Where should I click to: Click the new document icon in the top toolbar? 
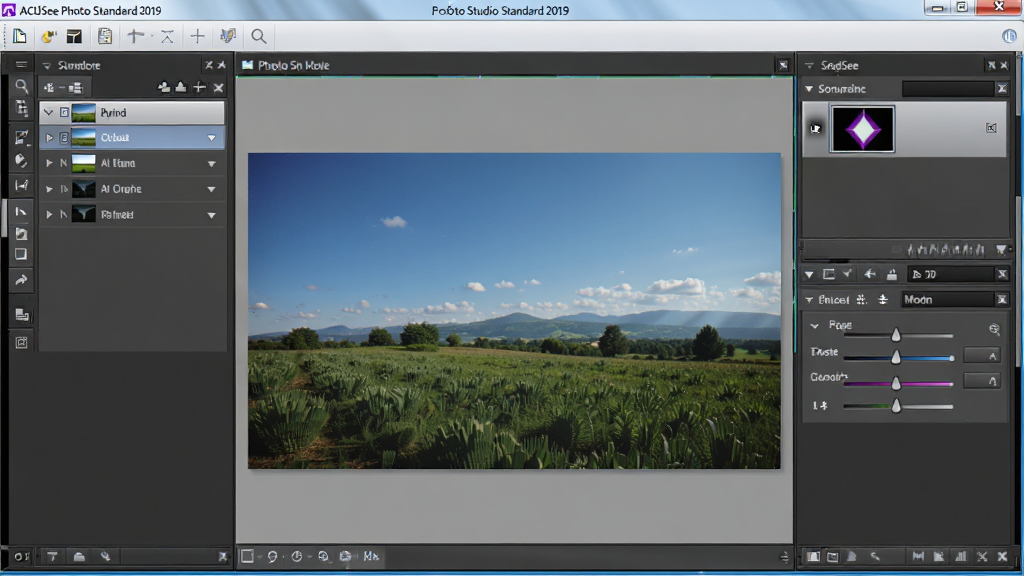[20, 37]
